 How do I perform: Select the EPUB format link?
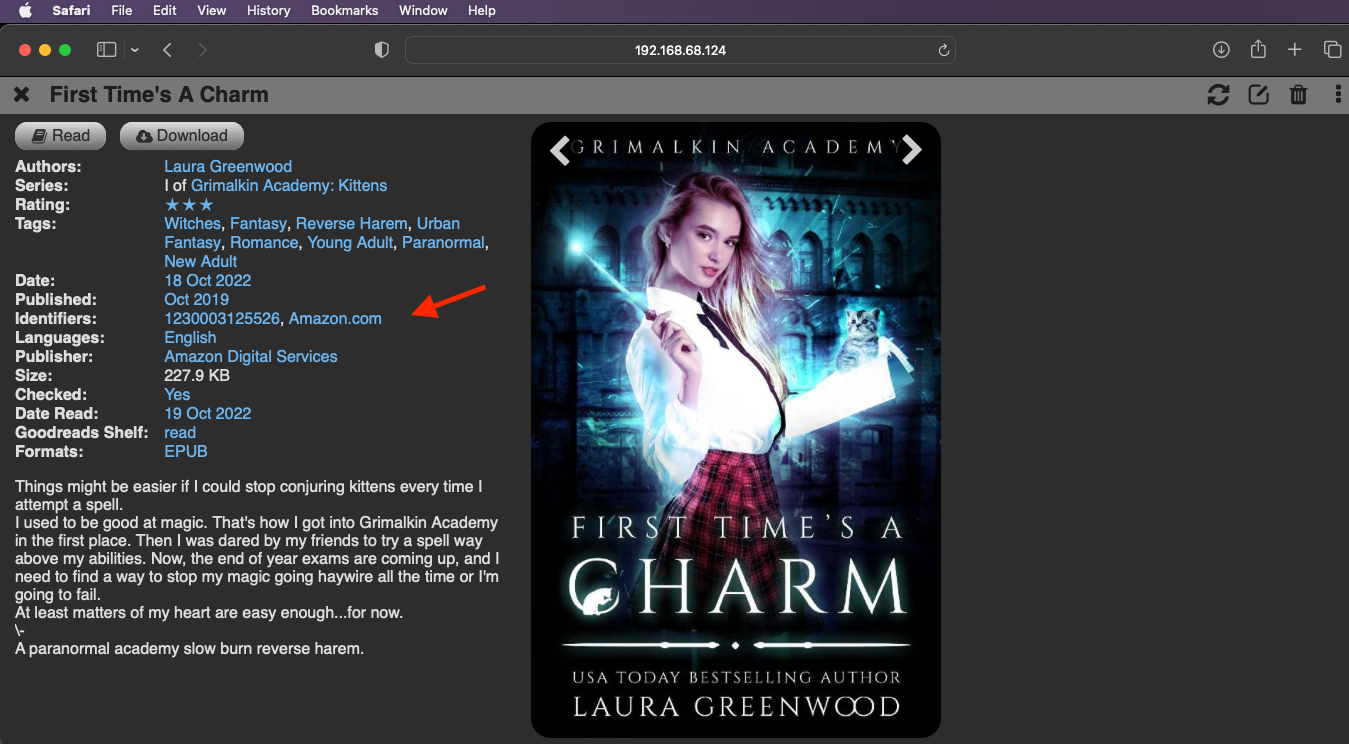186,452
